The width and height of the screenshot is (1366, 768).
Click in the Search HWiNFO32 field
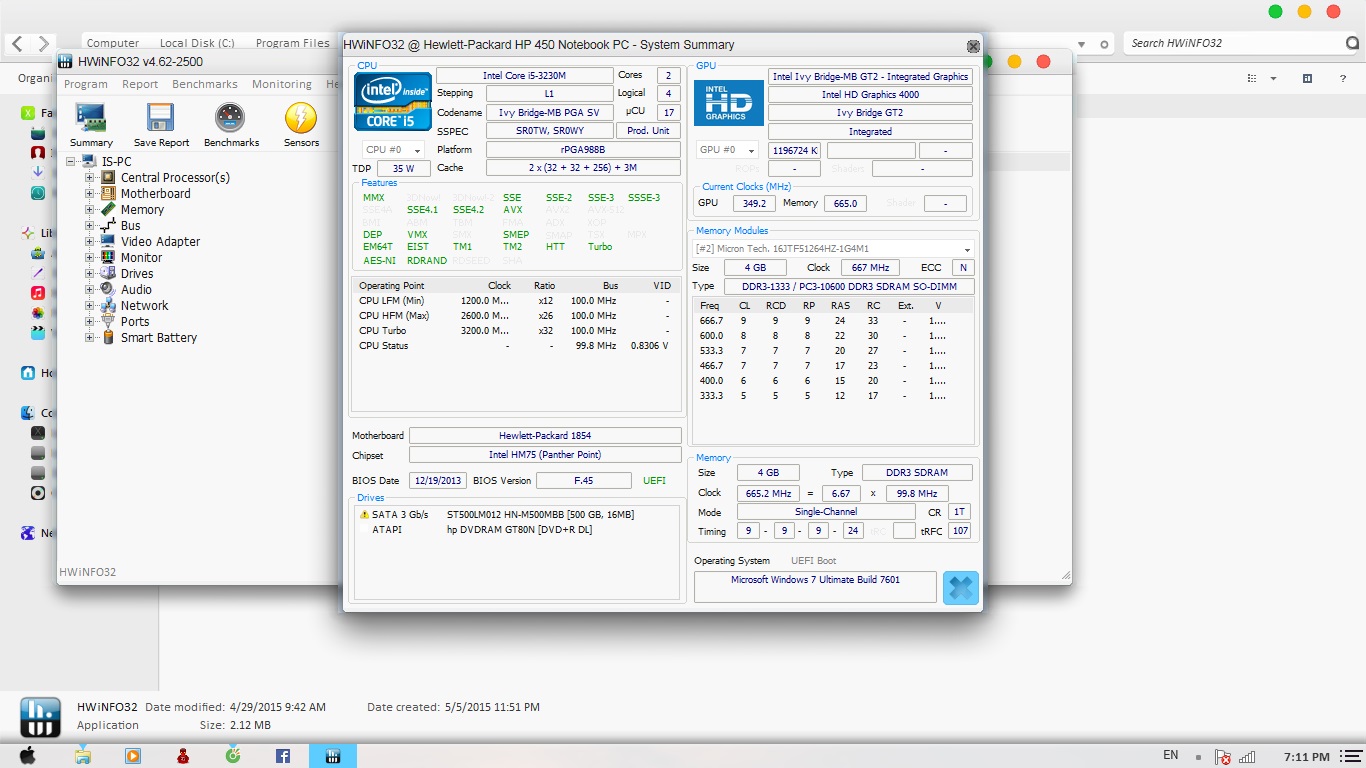coord(1235,43)
